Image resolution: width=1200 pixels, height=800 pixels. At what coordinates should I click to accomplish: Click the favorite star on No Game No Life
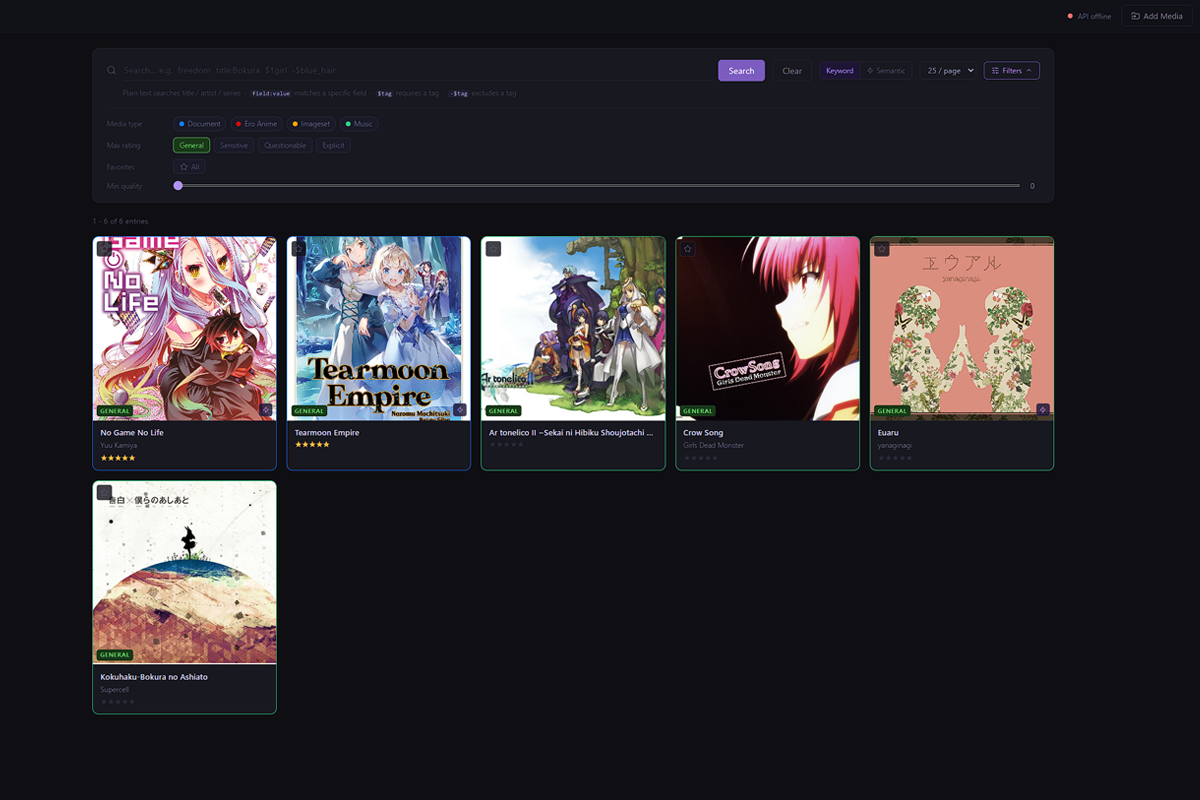click(105, 249)
